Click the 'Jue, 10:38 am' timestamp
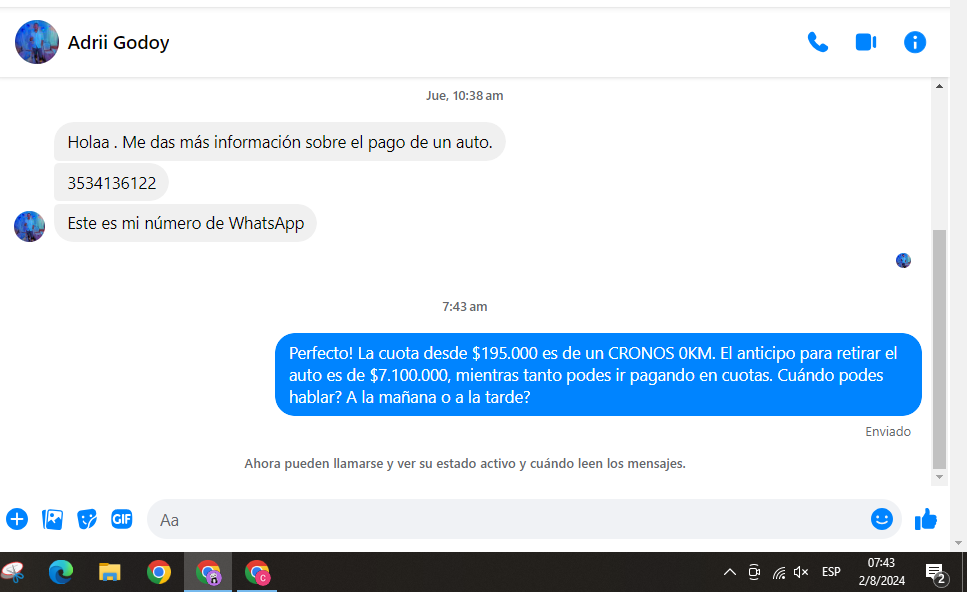 (x=464, y=96)
